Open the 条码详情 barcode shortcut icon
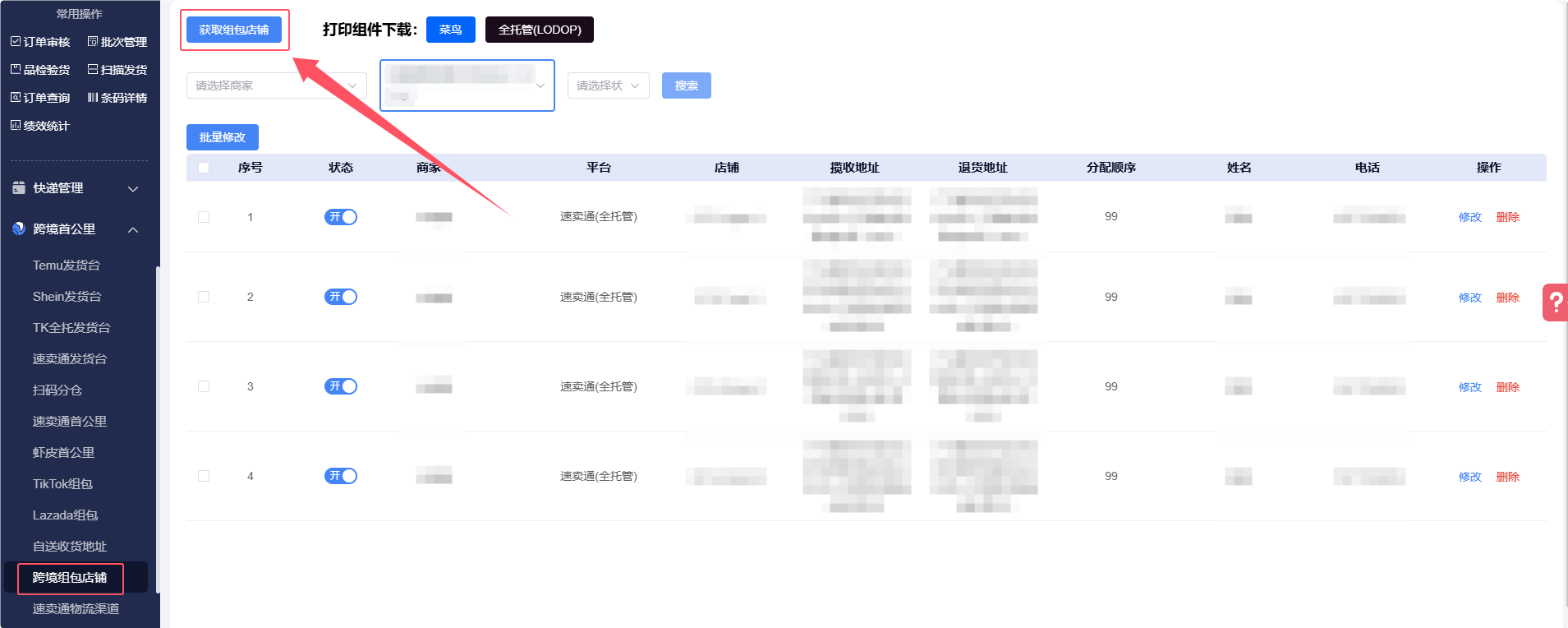The image size is (1568, 628). coord(93,97)
